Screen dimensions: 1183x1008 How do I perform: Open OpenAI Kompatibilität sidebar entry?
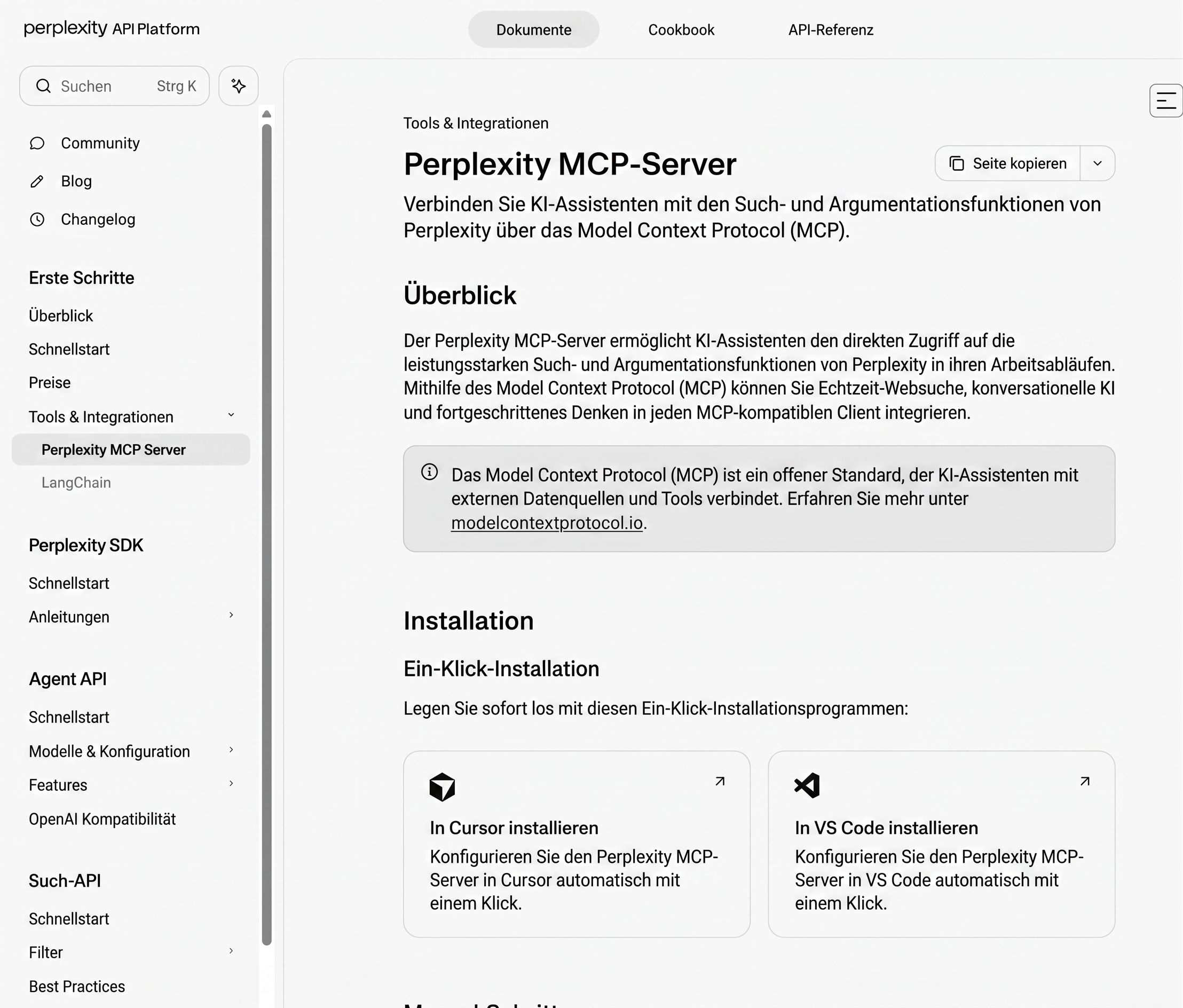tap(102, 819)
